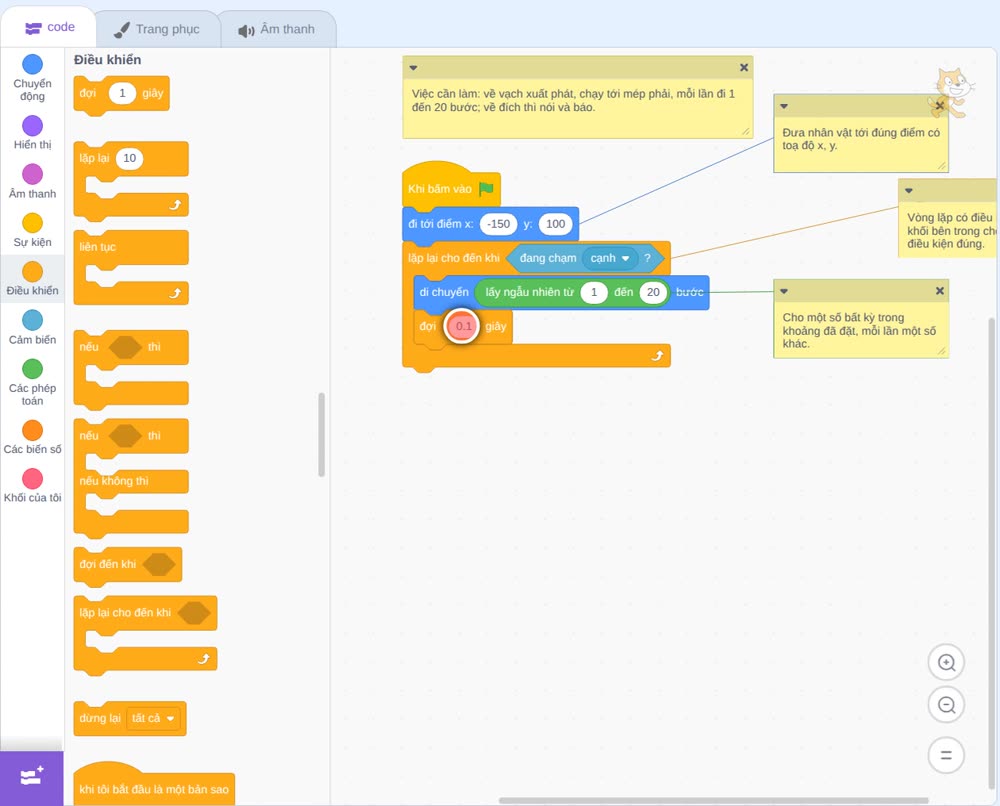This screenshot has width=1000, height=806.
Task: Switch to the code tab
Action: tap(49, 27)
